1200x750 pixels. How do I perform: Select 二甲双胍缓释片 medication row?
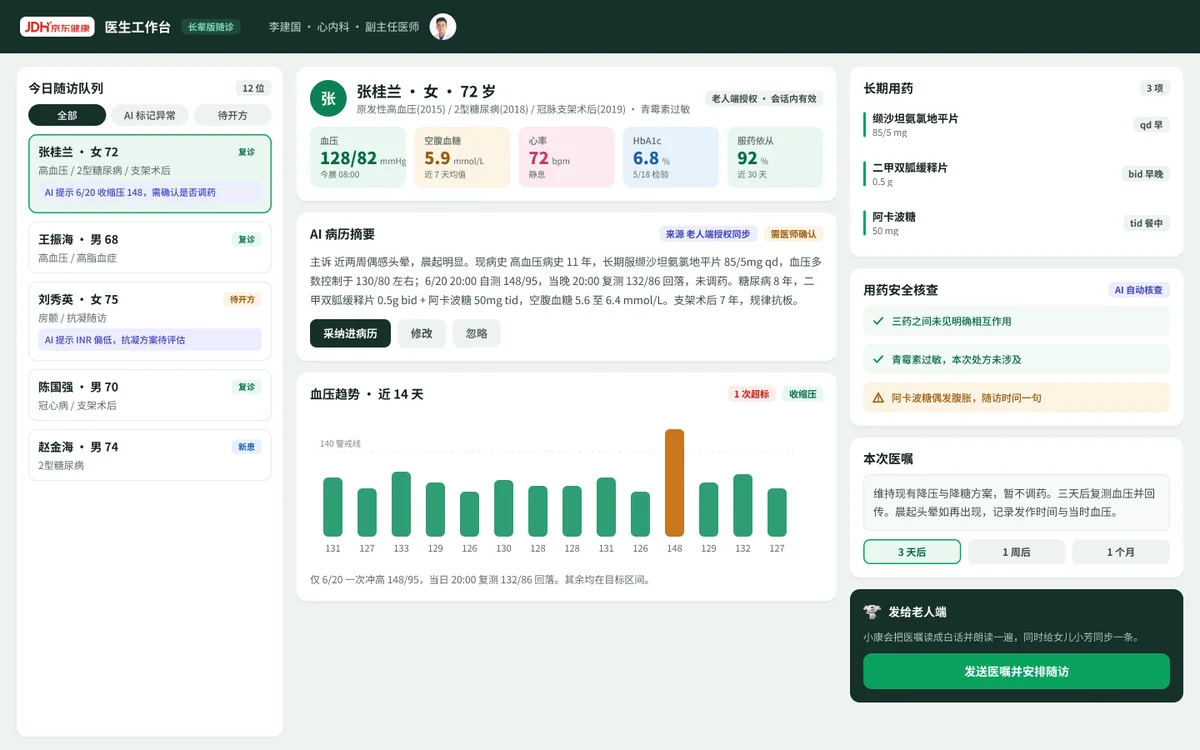coord(1016,174)
